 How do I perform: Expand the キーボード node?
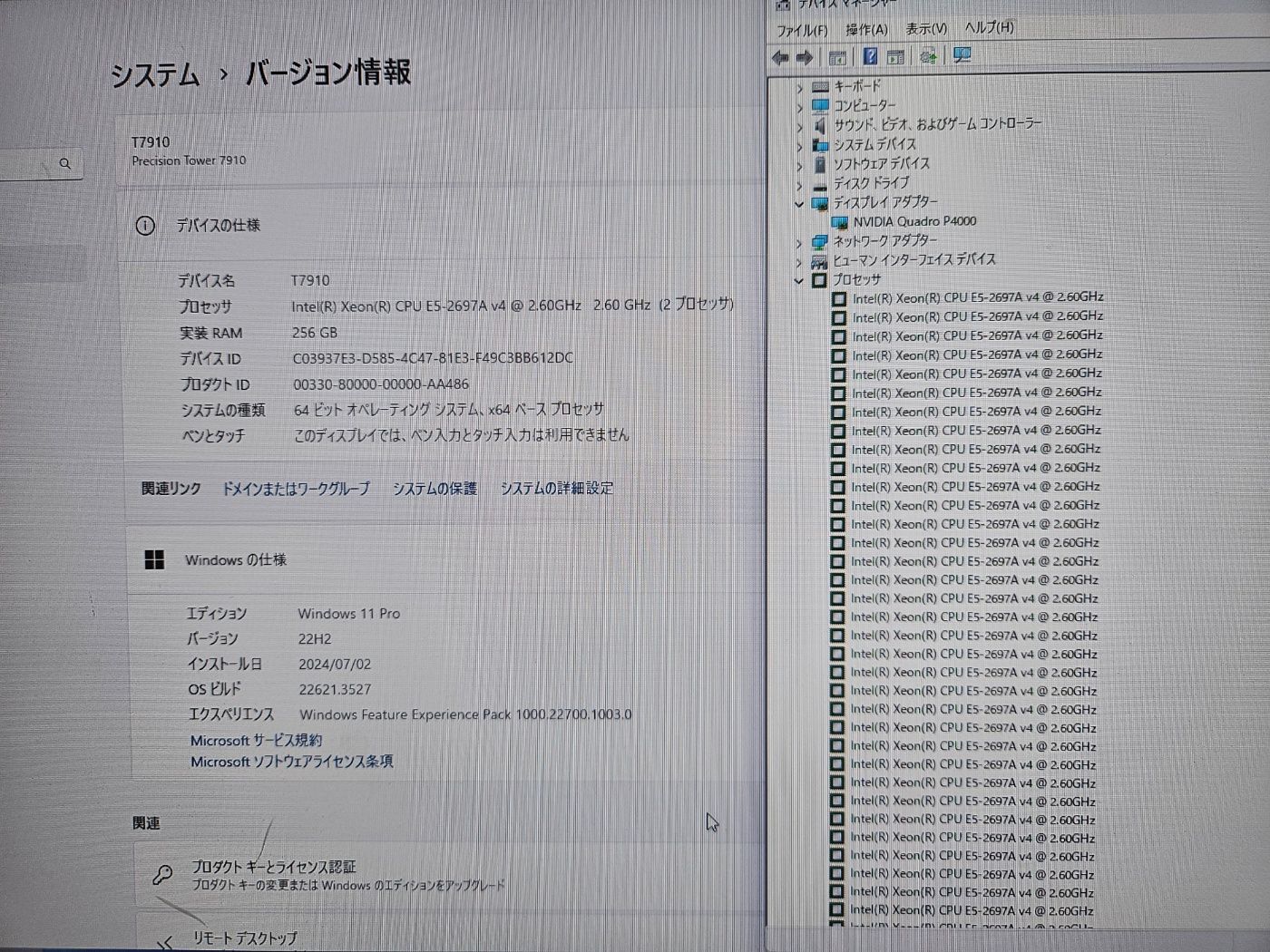(799, 87)
